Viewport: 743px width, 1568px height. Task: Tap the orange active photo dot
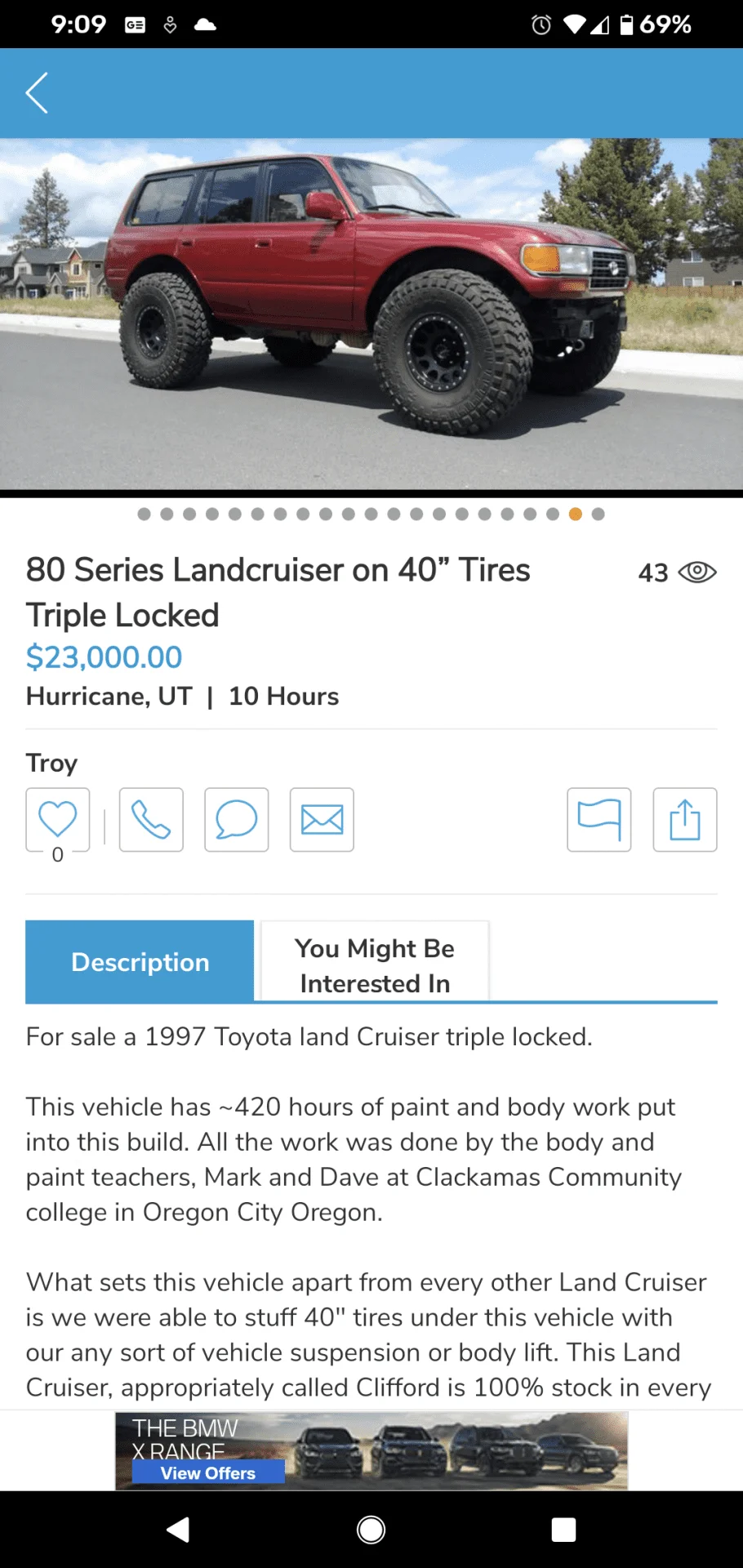click(x=575, y=514)
